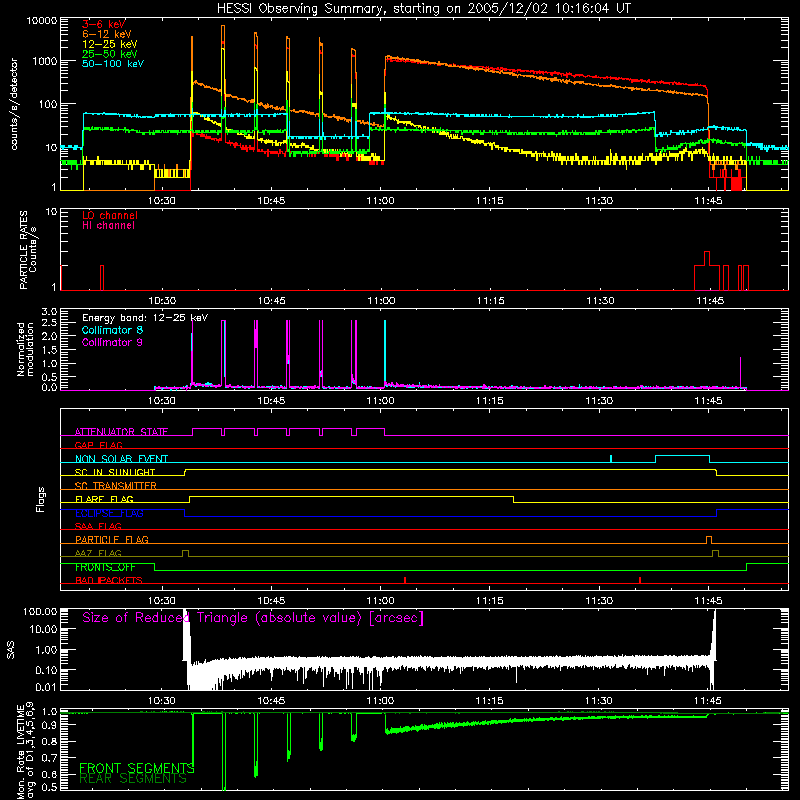Screen dimensions: 800x800
Task: Click the NON SOLAR EVENT raised step near 11:40
Action: [682, 459]
